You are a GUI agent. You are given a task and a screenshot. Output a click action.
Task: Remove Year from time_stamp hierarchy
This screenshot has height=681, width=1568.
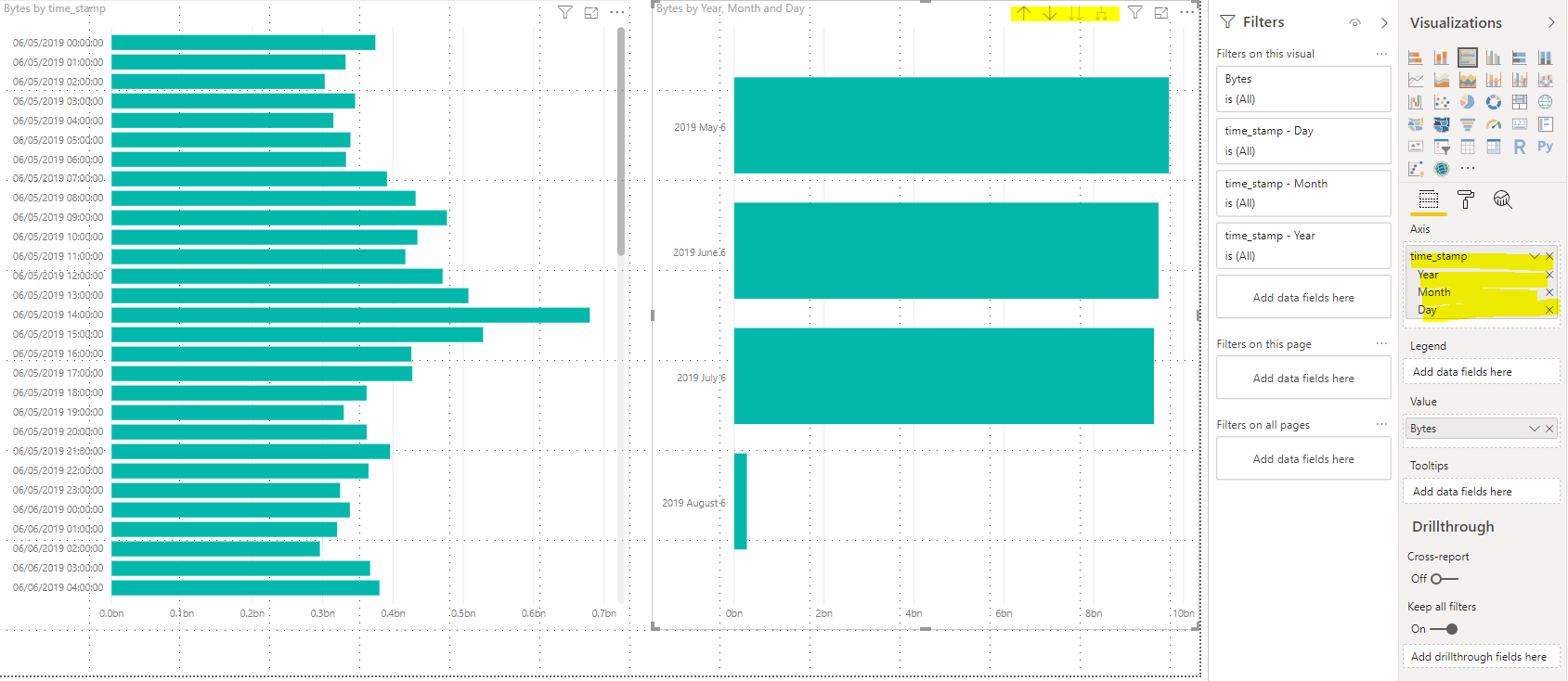[x=1549, y=275]
